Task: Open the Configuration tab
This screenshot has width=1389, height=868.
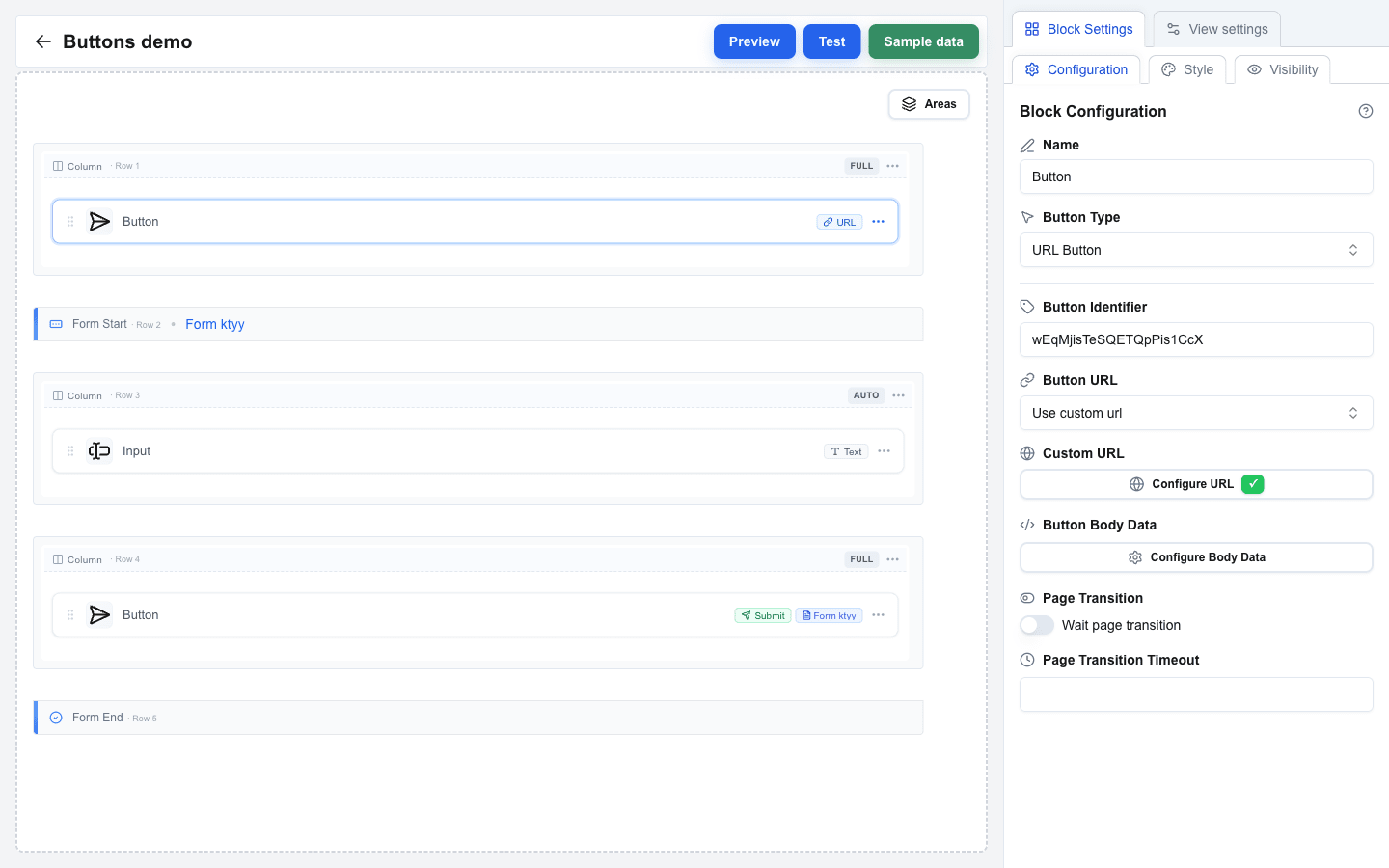Action: tap(1076, 69)
